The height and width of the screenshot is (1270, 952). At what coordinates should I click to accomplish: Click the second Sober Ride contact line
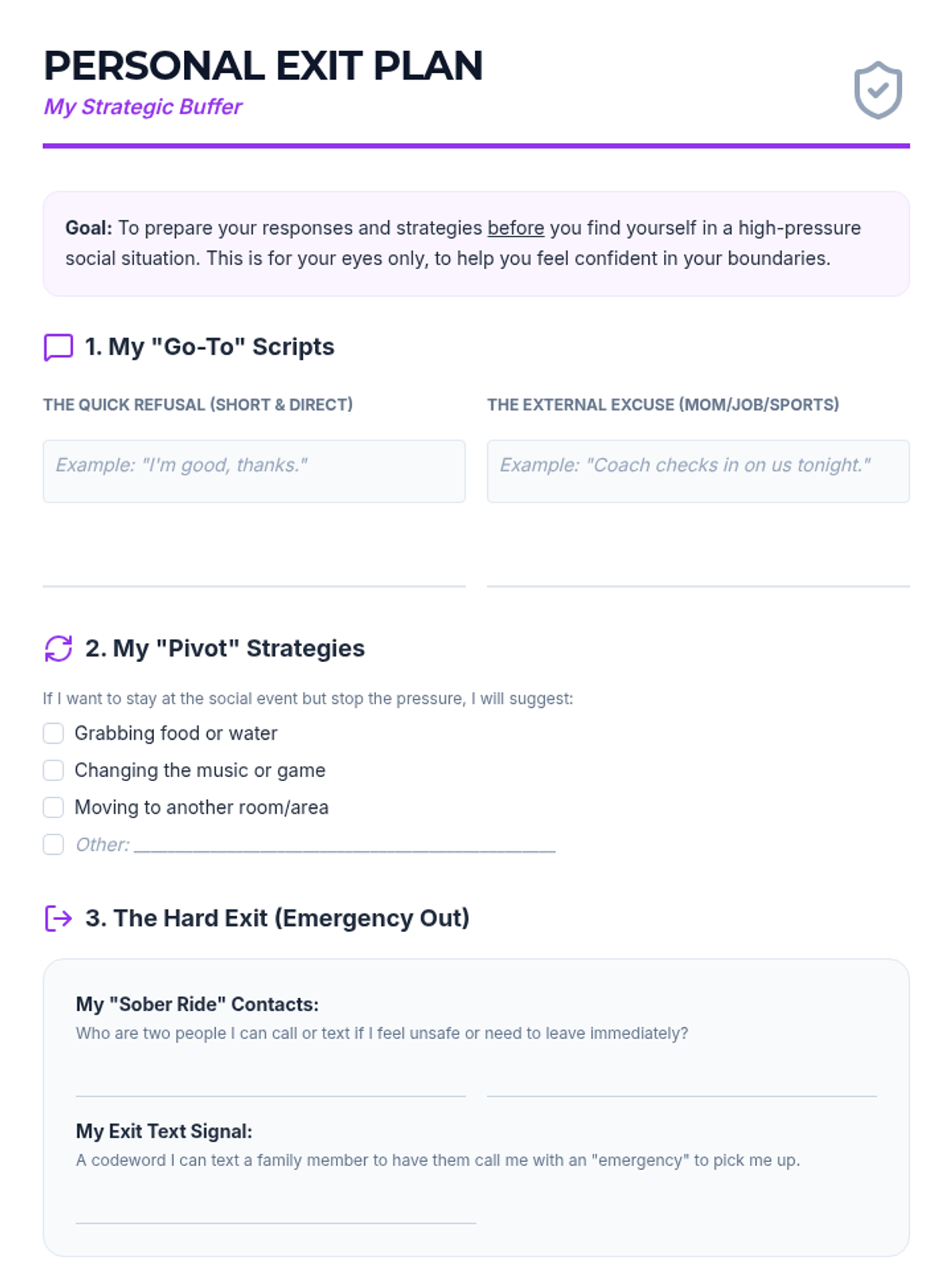[682, 1095]
